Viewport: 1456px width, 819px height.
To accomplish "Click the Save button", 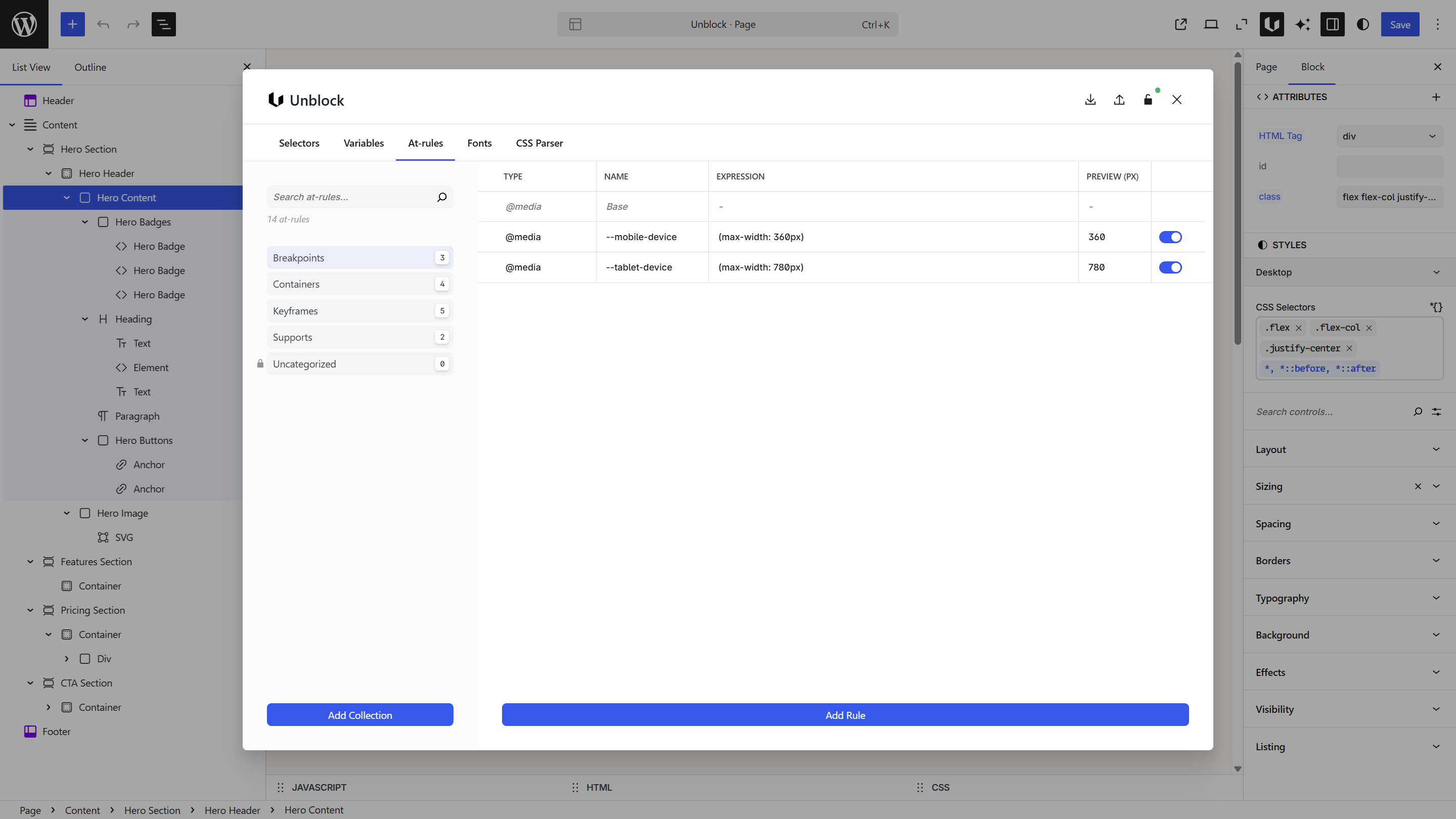I will point(1400,24).
